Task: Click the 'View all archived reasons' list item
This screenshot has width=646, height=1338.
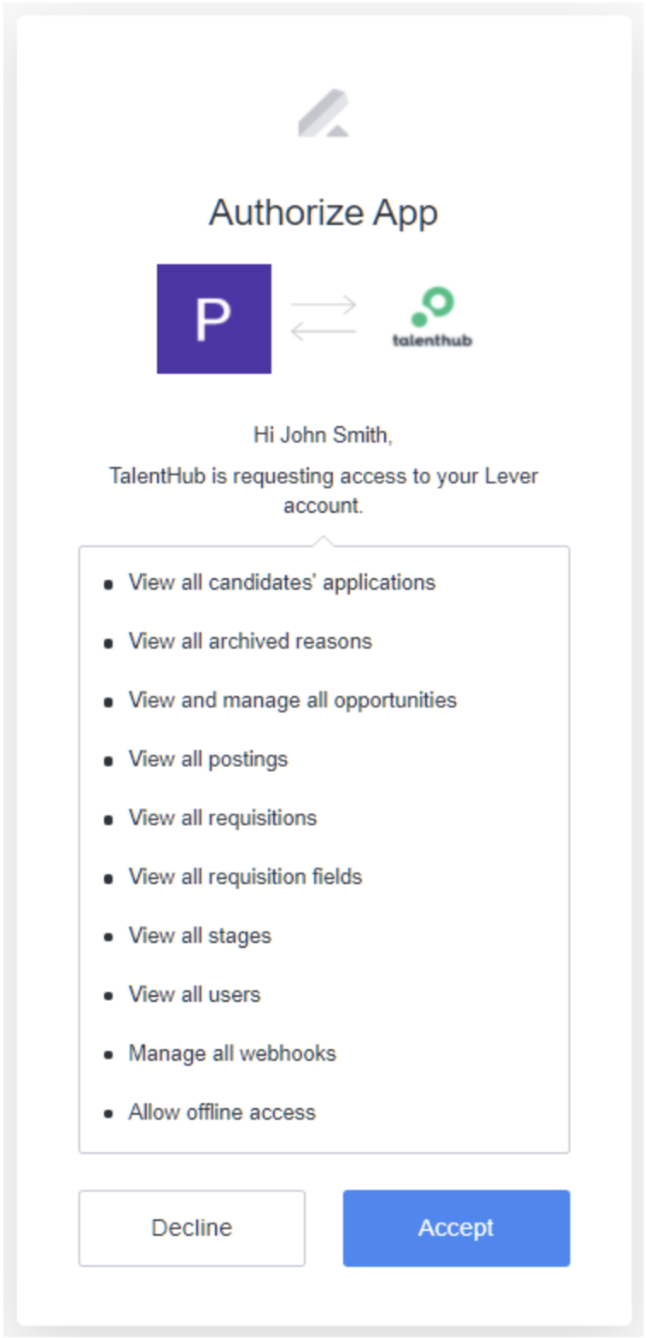Action: tap(249, 641)
